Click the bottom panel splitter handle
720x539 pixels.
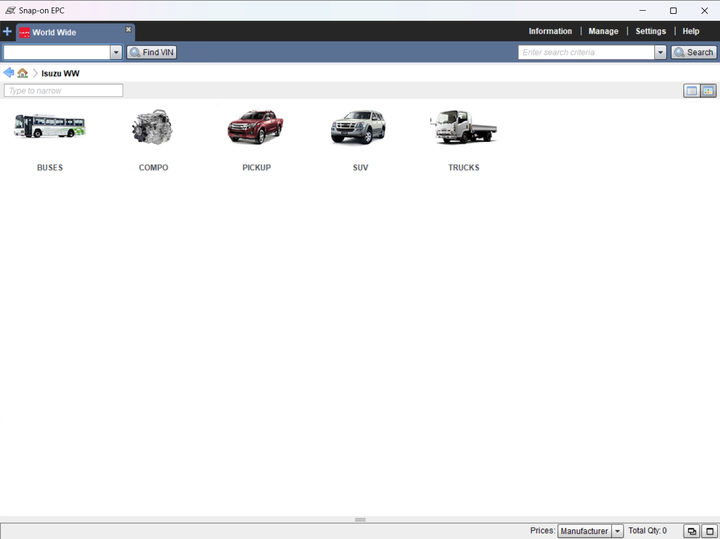(360, 520)
